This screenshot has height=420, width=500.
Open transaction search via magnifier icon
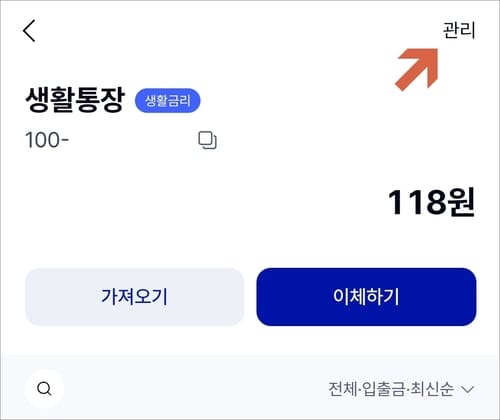[44, 389]
